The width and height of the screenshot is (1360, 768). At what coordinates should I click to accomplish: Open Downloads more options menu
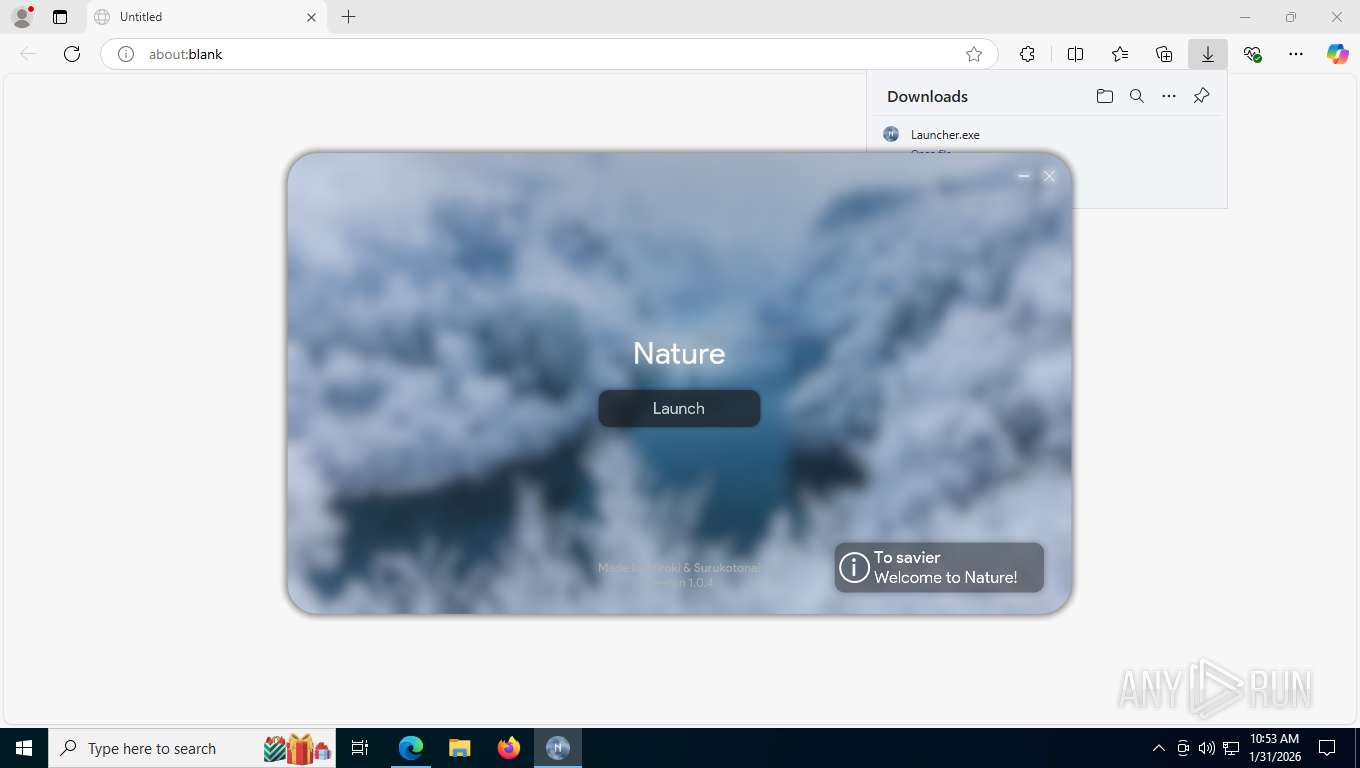point(1169,96)
